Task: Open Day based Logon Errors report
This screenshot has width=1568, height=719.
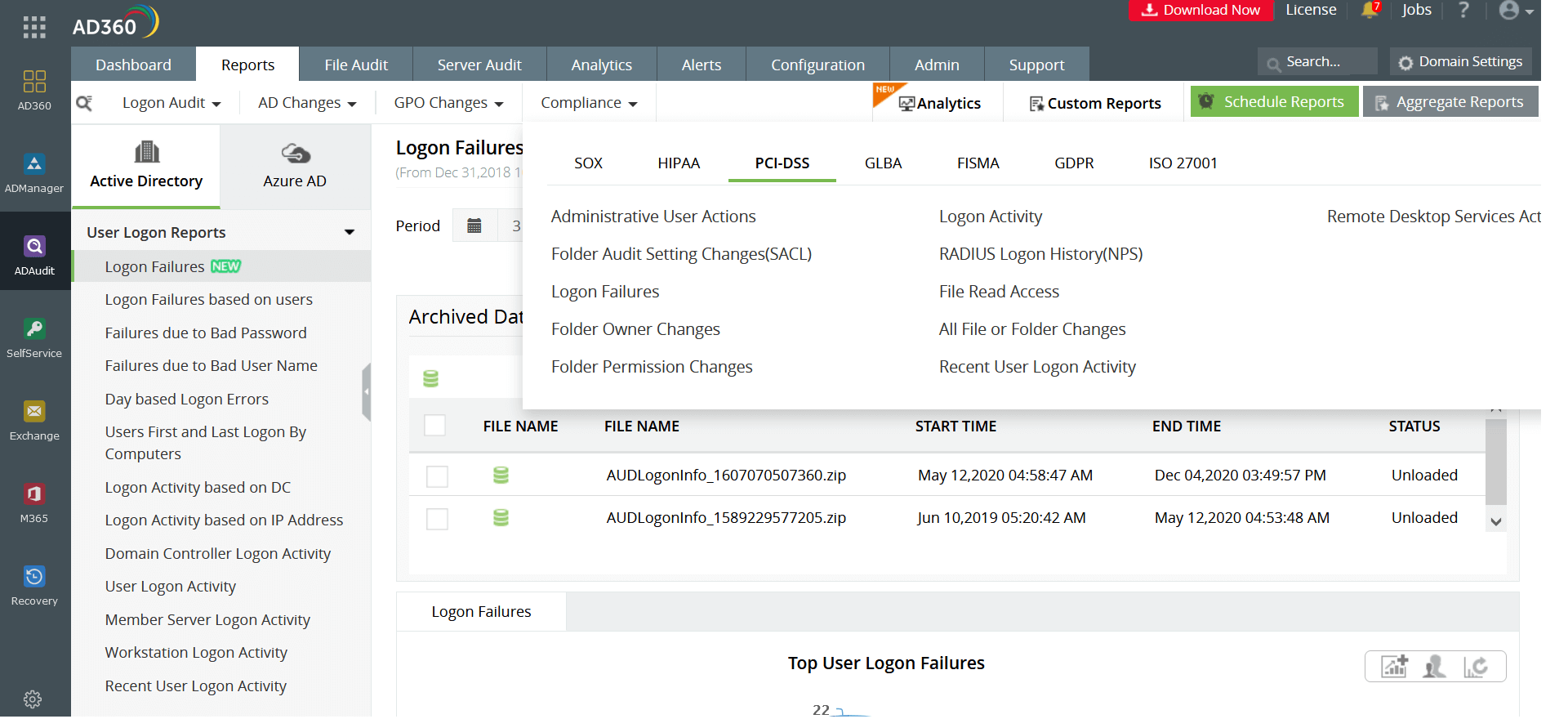Action: [x=187, y=400]
